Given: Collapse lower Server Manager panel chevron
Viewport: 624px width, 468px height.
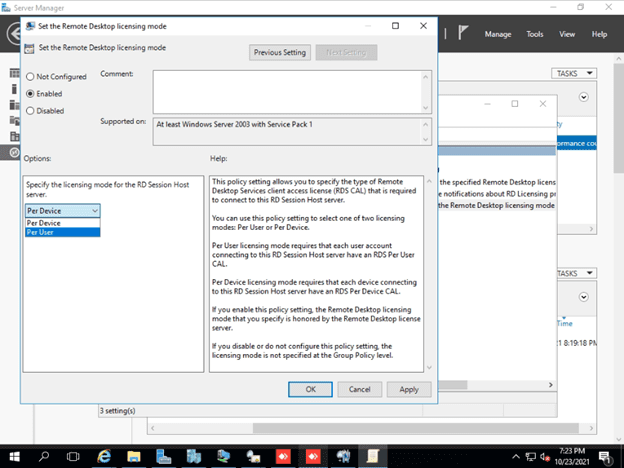Looking at the screenshot, I should tap(583, 297).
